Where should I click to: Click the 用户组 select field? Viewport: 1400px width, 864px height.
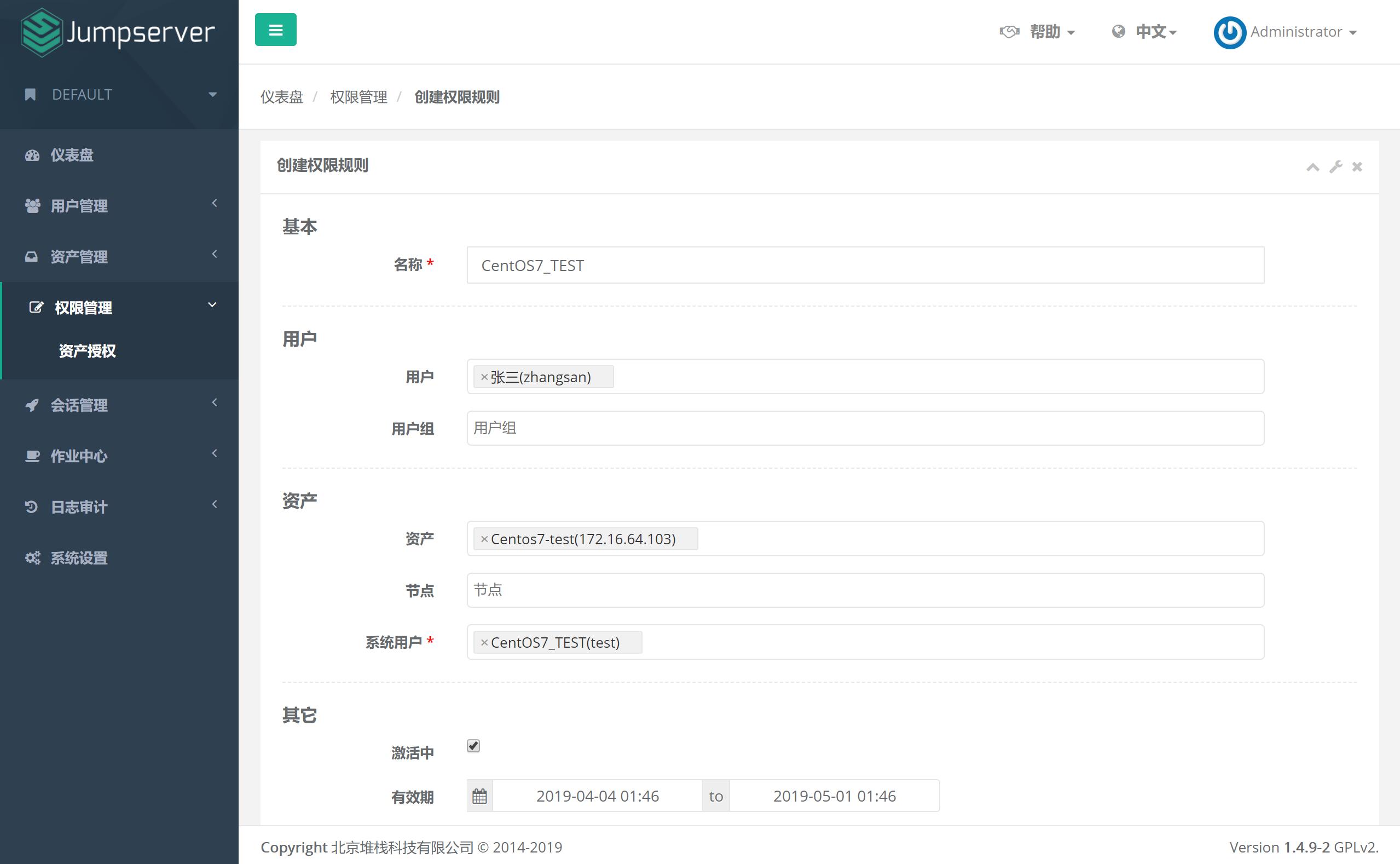pyautogui.click(x=865, y=428)
